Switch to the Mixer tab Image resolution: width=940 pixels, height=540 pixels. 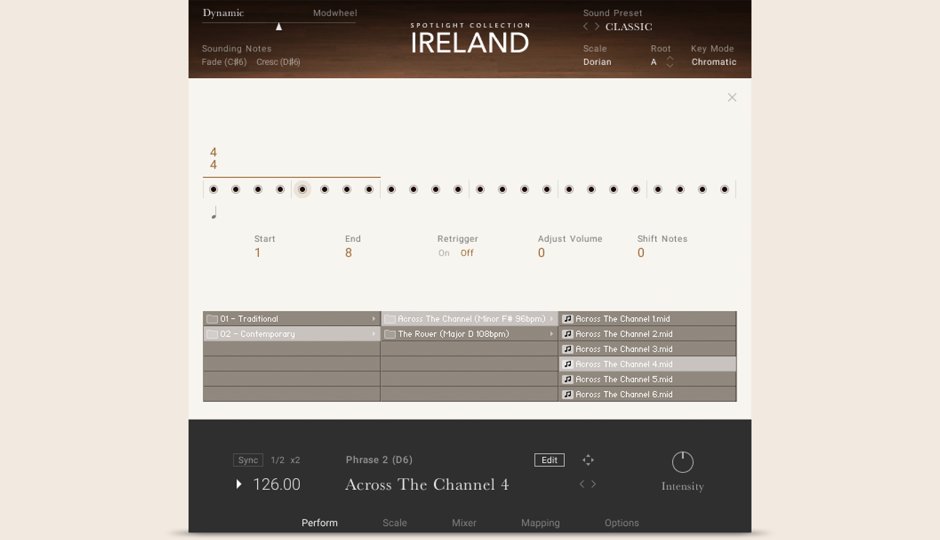click(x=463, y=523)
